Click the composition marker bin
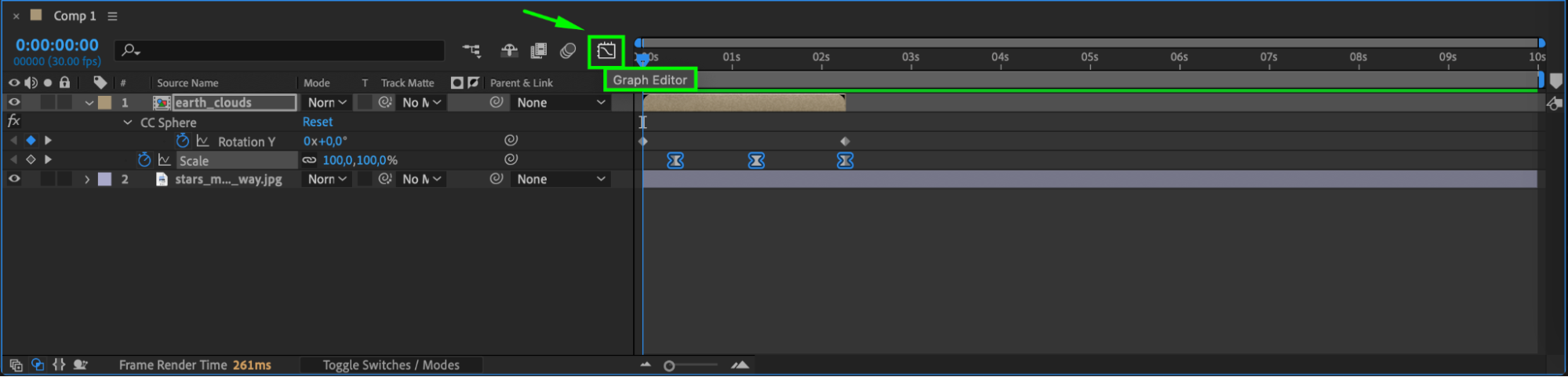1568x377 pixels. click(1557, 81)
